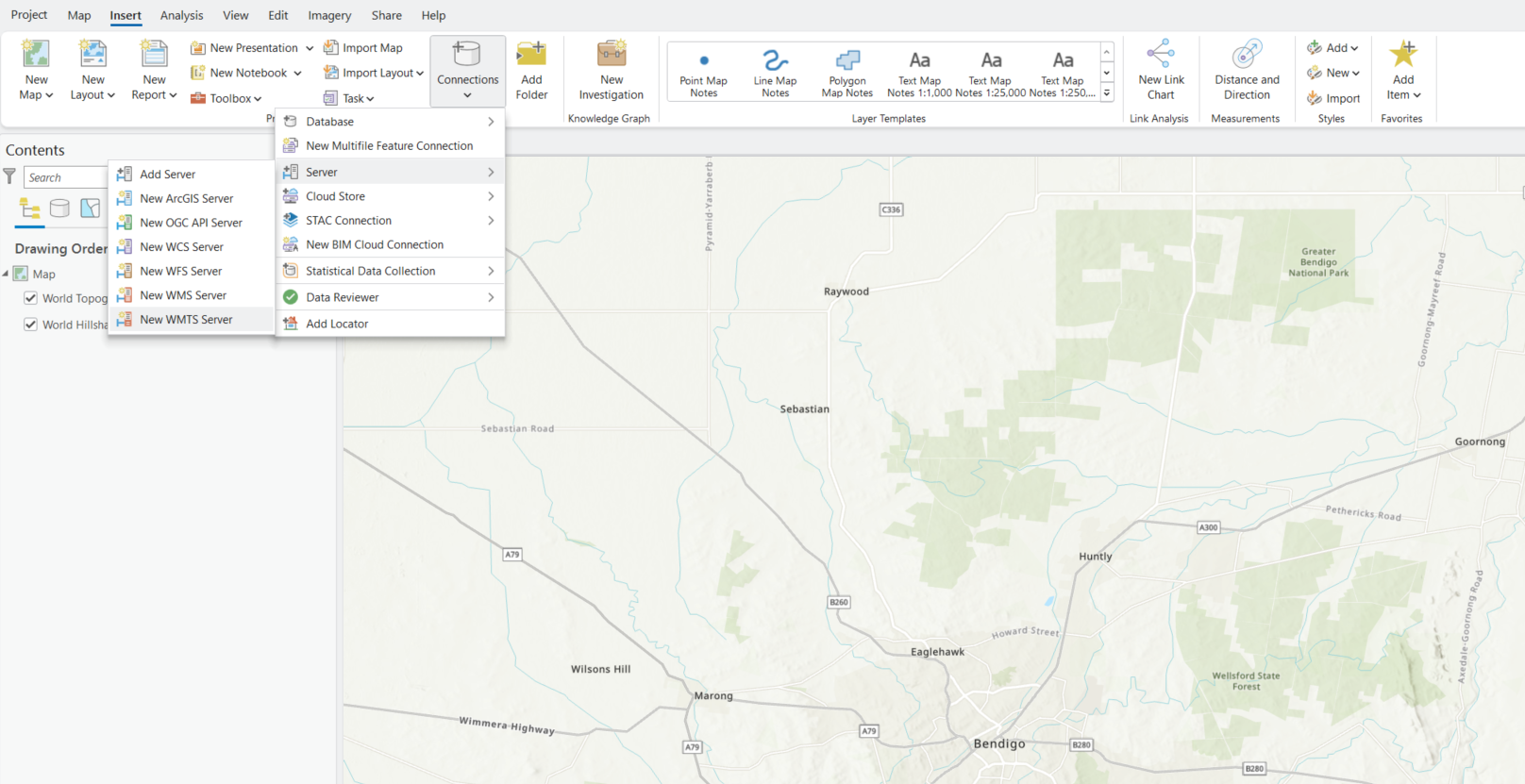Click the Contents search field
Image resolution: width=1525 pixels, height=784 pixels.
click(x=65, y=177)
